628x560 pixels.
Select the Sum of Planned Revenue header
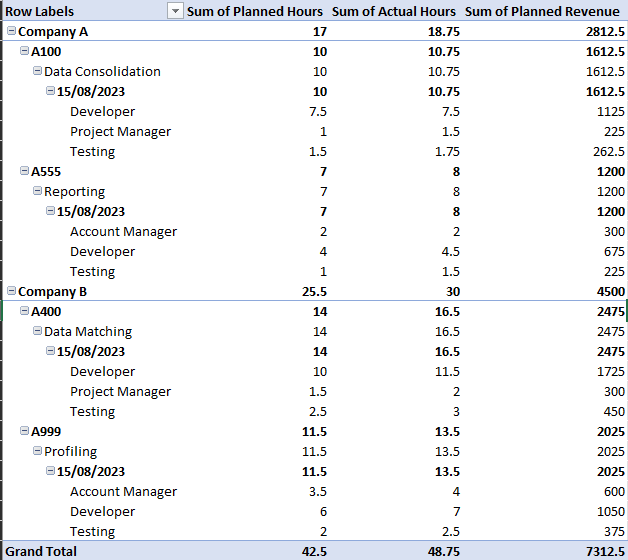click(542, 11)
